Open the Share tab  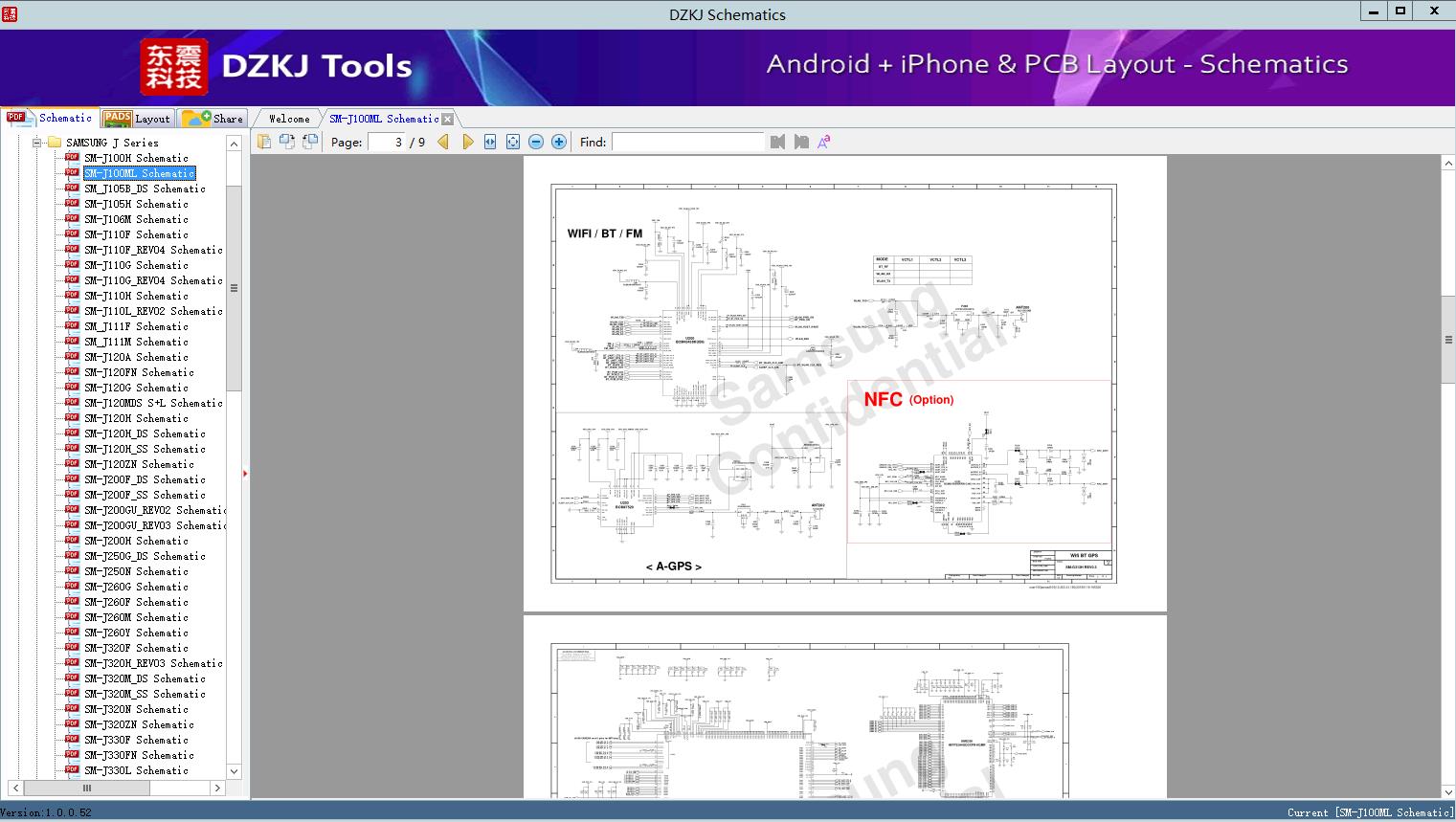[x=213, y=119]
